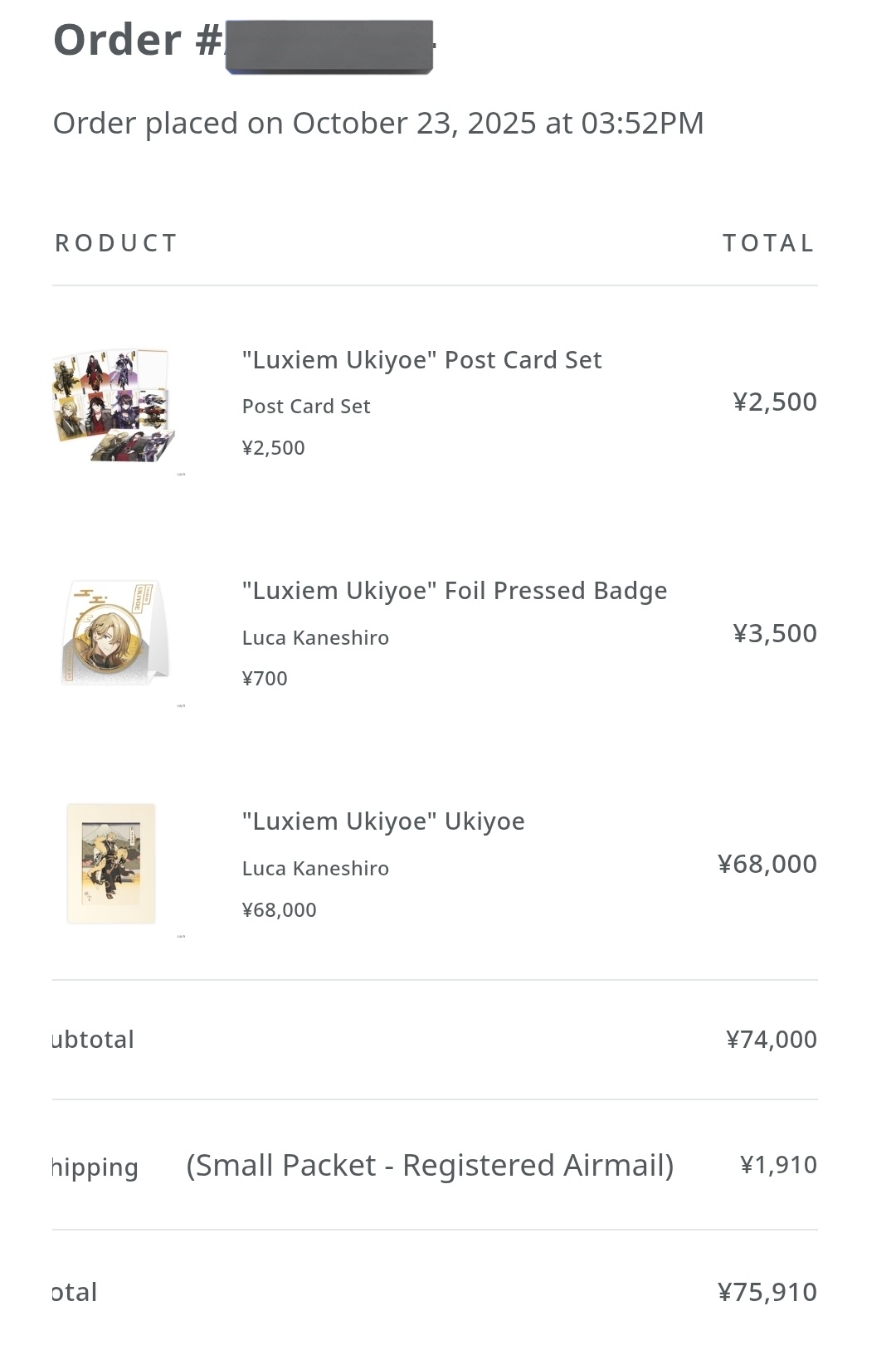The image size is (896, 1345).
Task: Click Luca Kaneshiro under Foil Pressed Badge
Action: tap(315, 638)
